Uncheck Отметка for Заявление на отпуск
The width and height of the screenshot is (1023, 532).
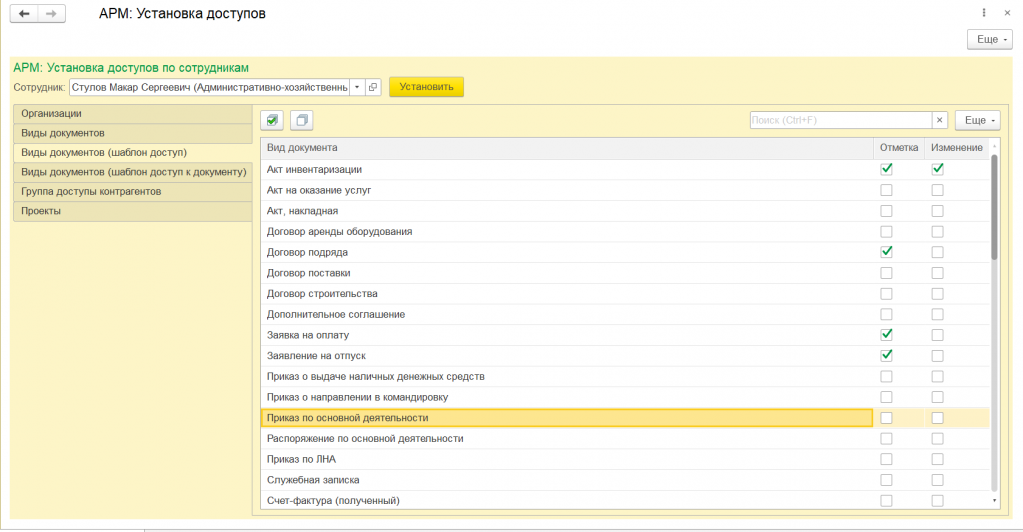click(x=886, y=356)
